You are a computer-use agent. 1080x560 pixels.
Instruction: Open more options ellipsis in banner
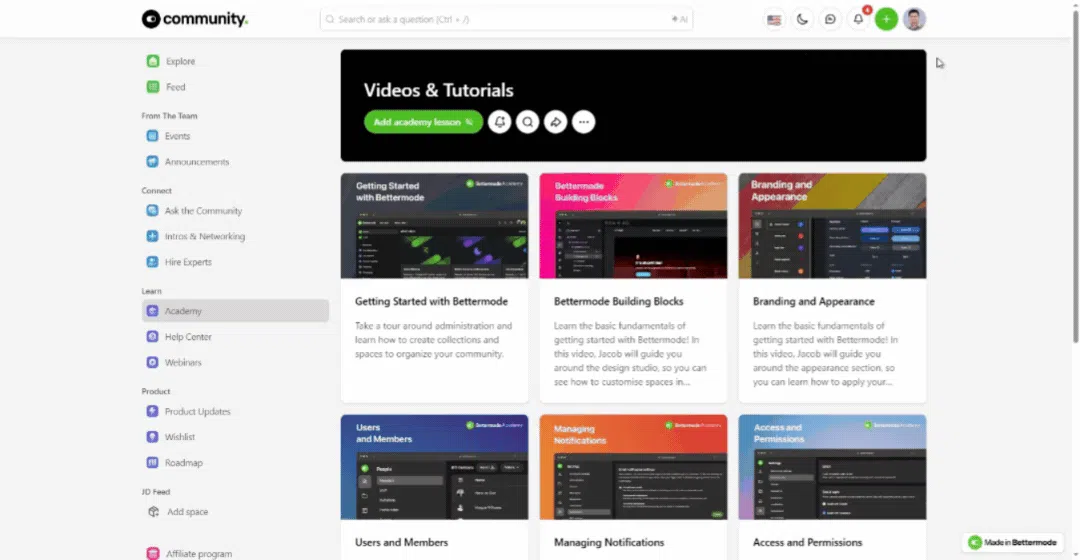tap(583, 122)
